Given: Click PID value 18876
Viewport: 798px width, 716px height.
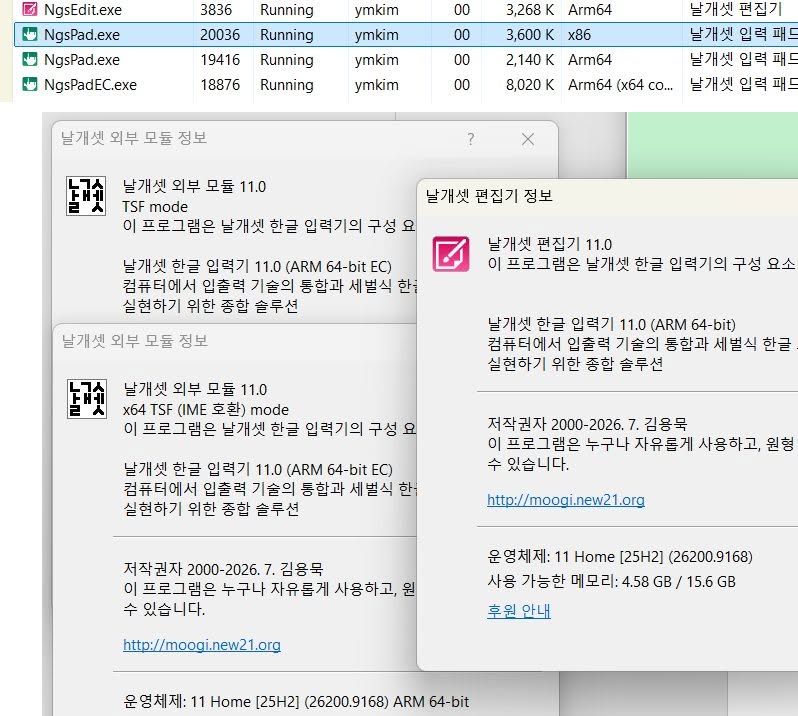Looking at the screenshot, I should [220, 84].
